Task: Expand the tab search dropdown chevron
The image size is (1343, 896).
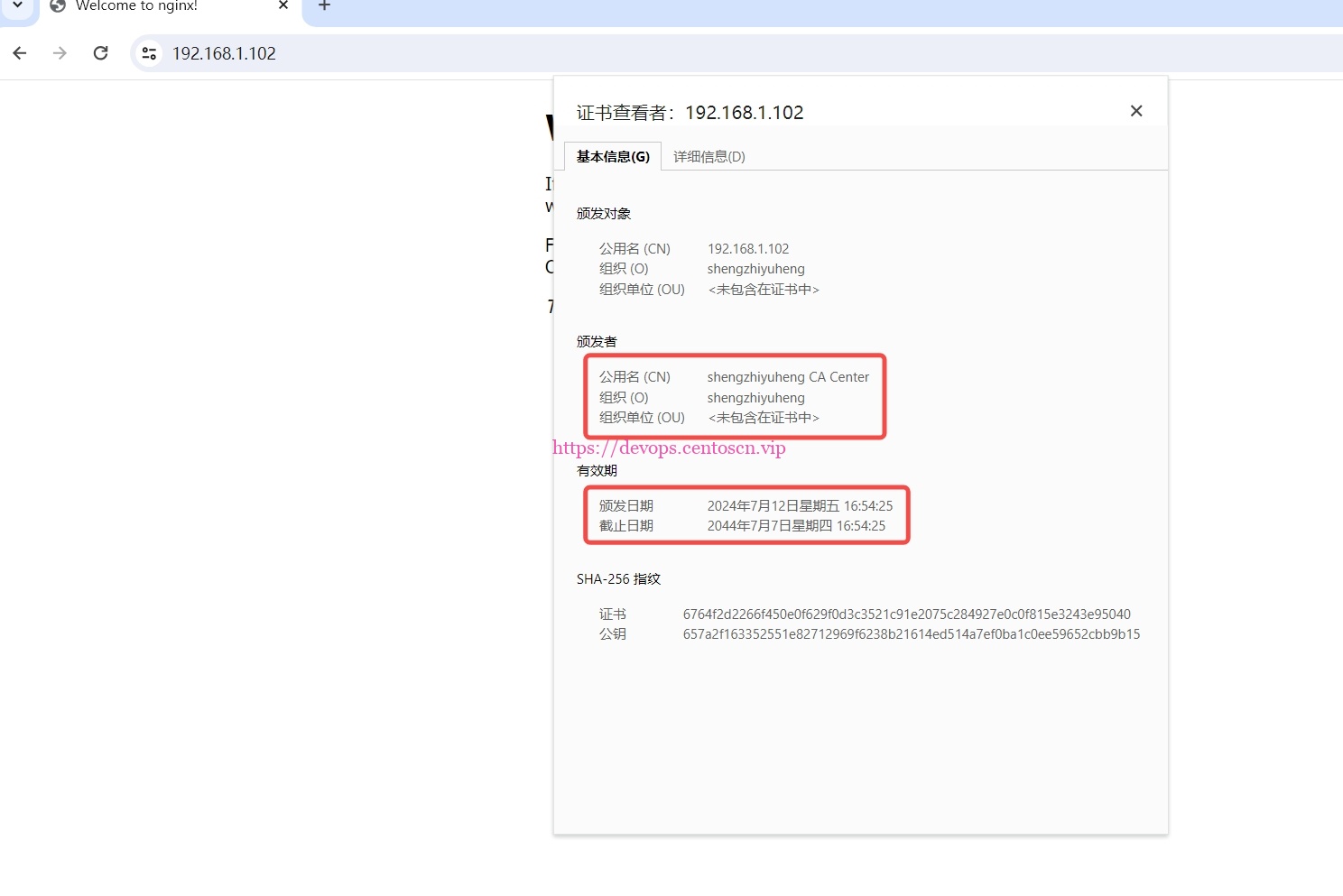Action: 17,6
